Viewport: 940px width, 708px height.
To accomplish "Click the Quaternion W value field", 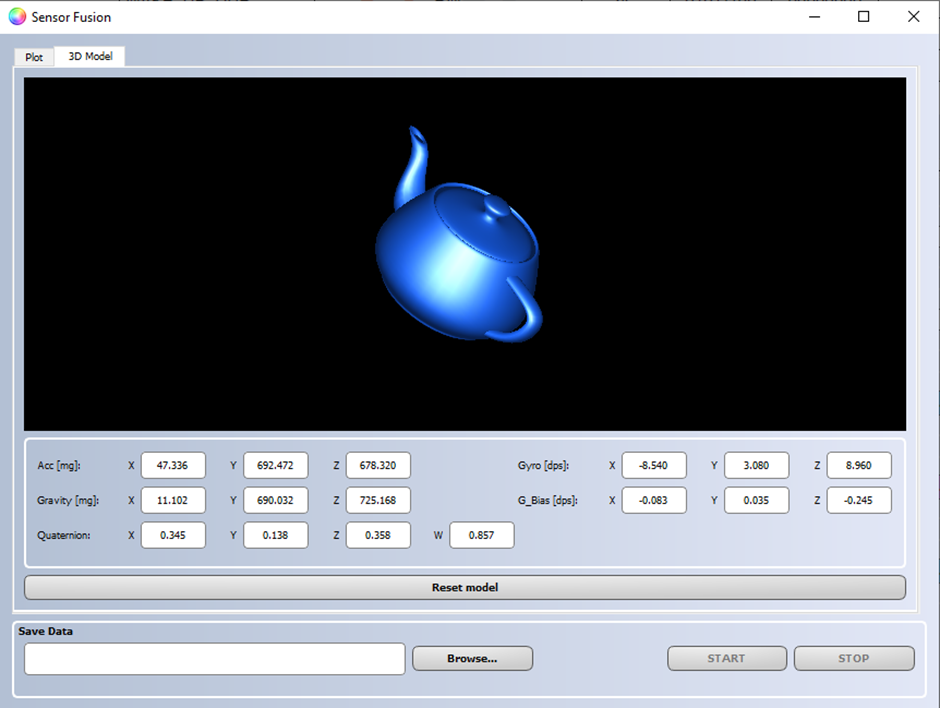I will pos(482,535).
